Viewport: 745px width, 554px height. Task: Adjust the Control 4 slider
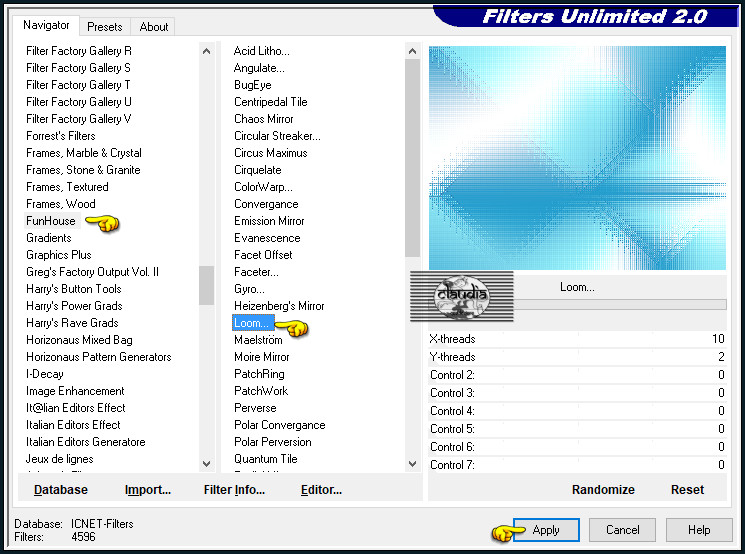(x=577, y=411)
